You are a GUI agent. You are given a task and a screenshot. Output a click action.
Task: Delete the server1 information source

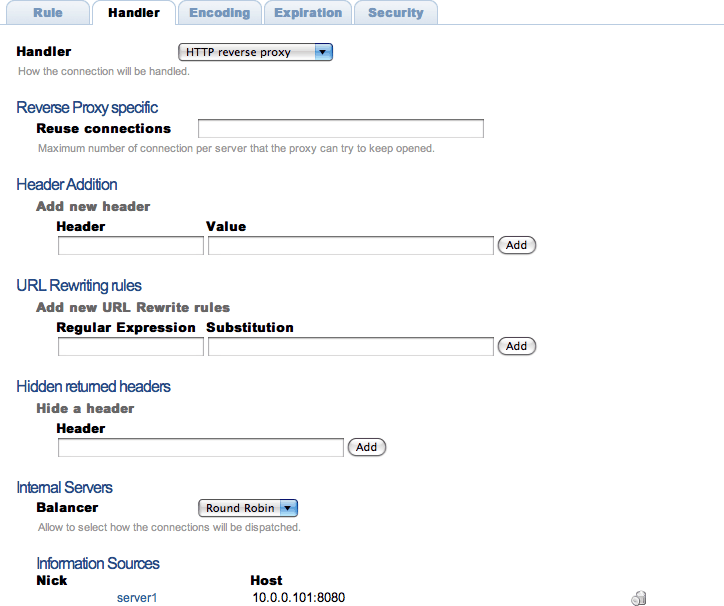coord(638,598)
